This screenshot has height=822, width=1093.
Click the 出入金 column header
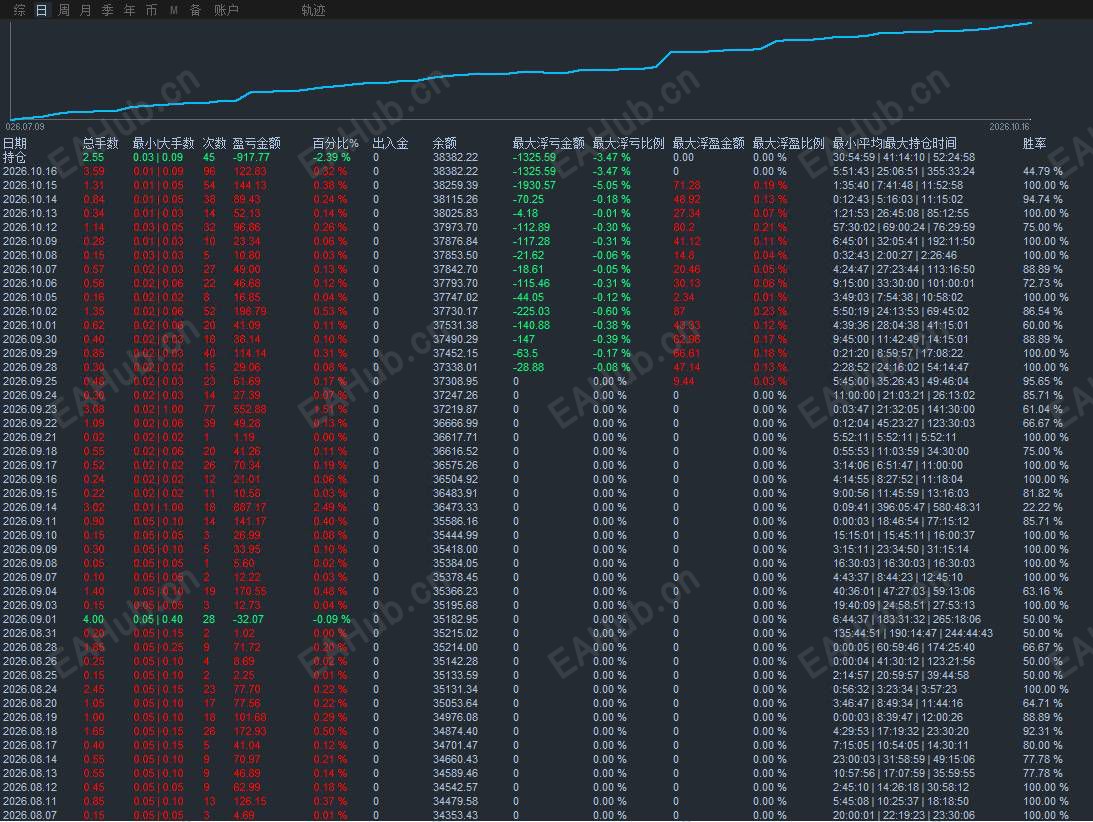pos(390,144)
